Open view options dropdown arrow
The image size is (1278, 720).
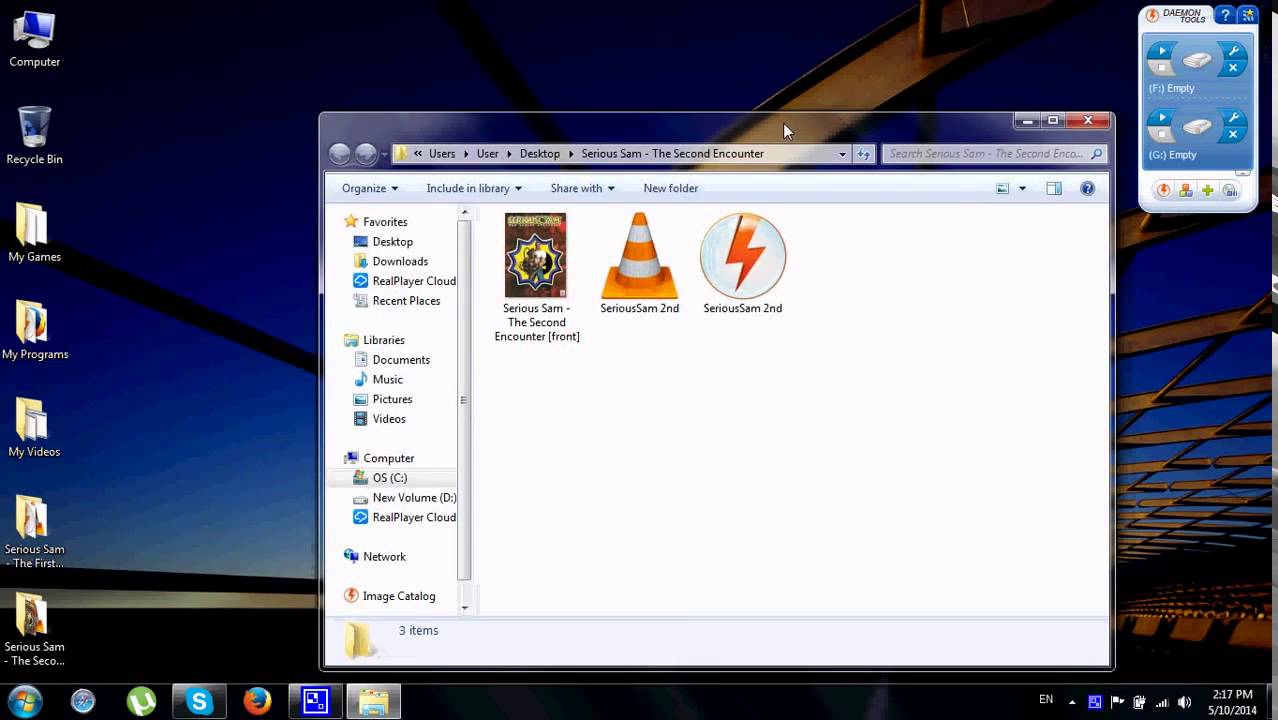[1022, 188]
